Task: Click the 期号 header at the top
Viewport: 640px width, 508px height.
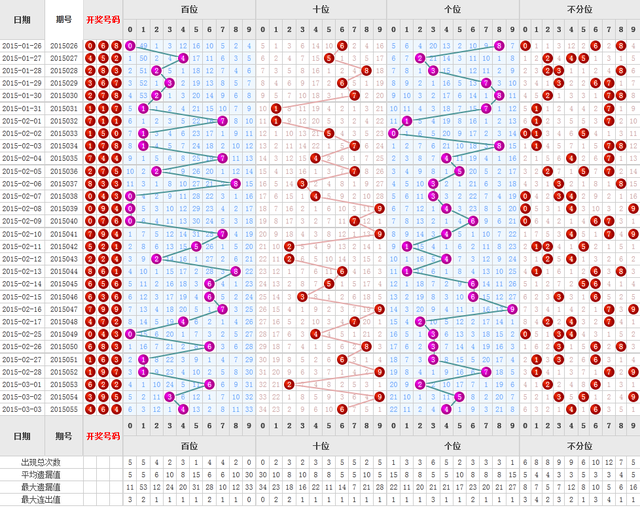Action: [64, 20]
